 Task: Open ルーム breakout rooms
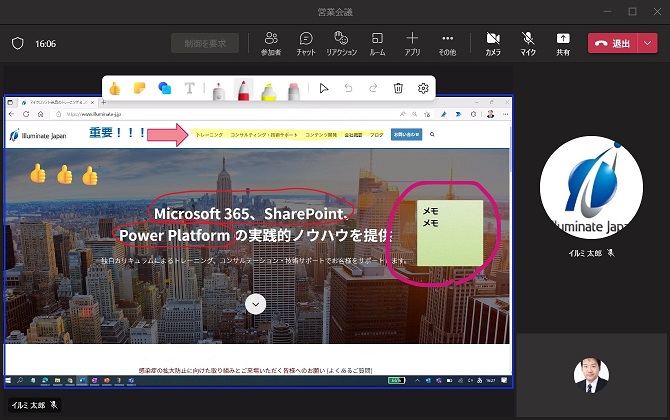point(377,44)
